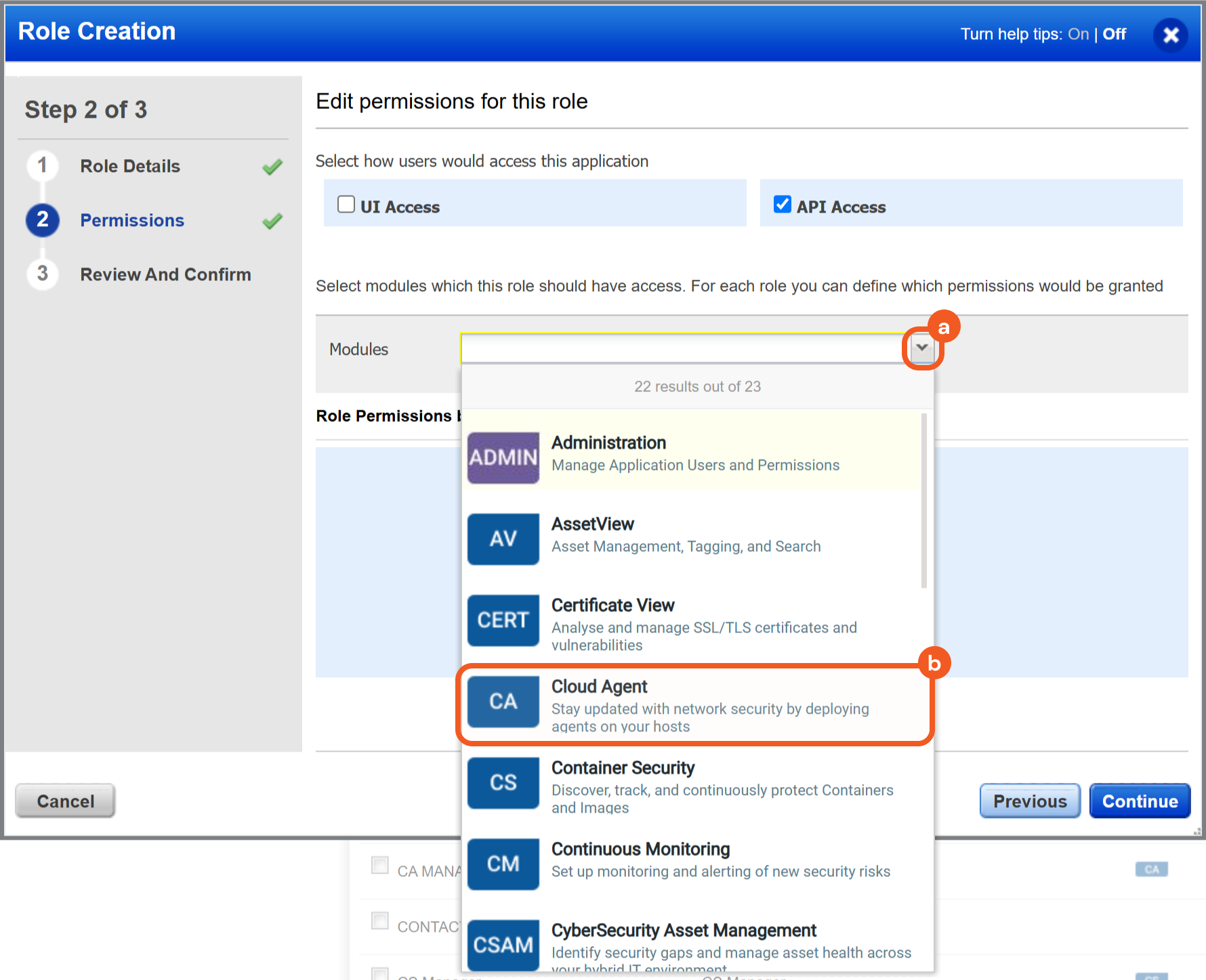Click the Cancel button

point(65,801)
